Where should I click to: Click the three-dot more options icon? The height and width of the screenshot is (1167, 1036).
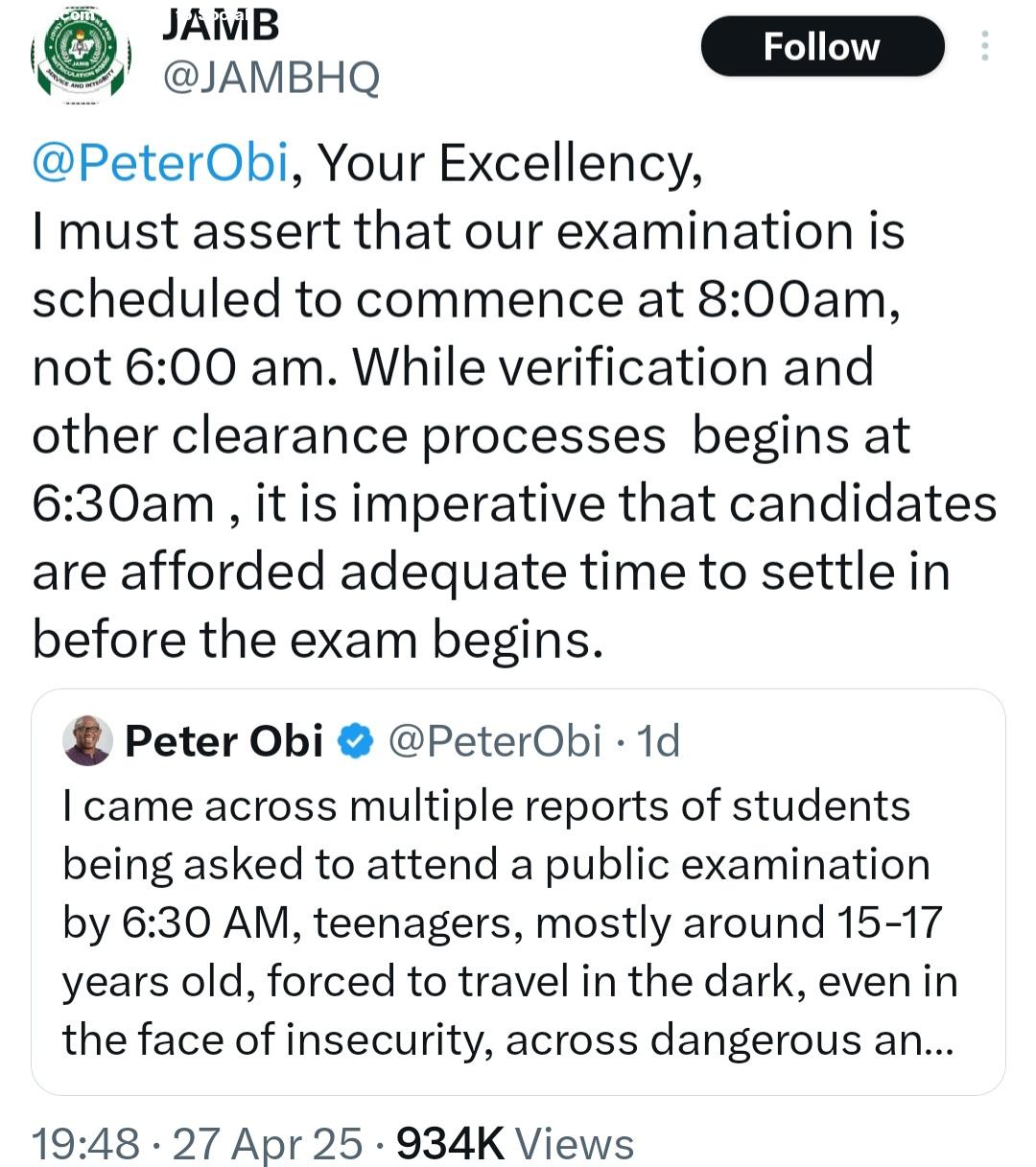(984, 46)
